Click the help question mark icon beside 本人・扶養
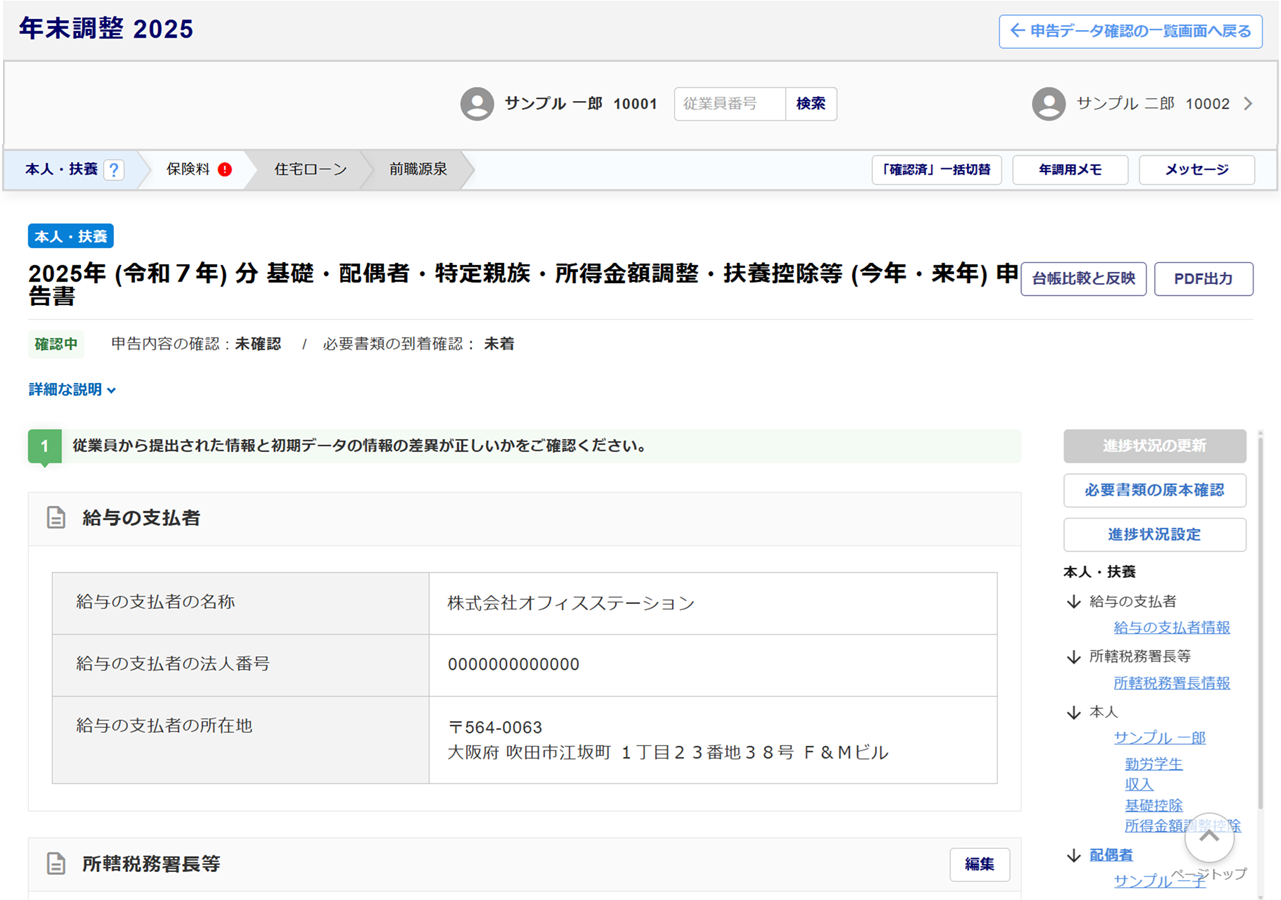1281x900 pixels. tap(113, 170)
